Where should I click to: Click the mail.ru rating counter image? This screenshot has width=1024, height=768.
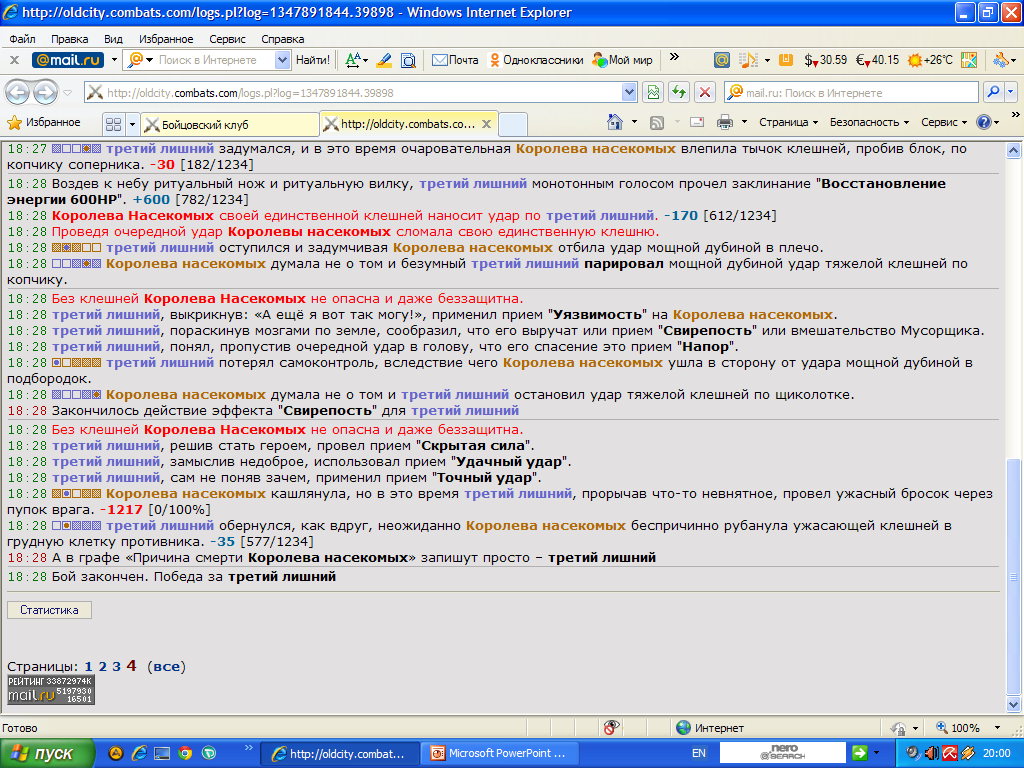[51, 690]
